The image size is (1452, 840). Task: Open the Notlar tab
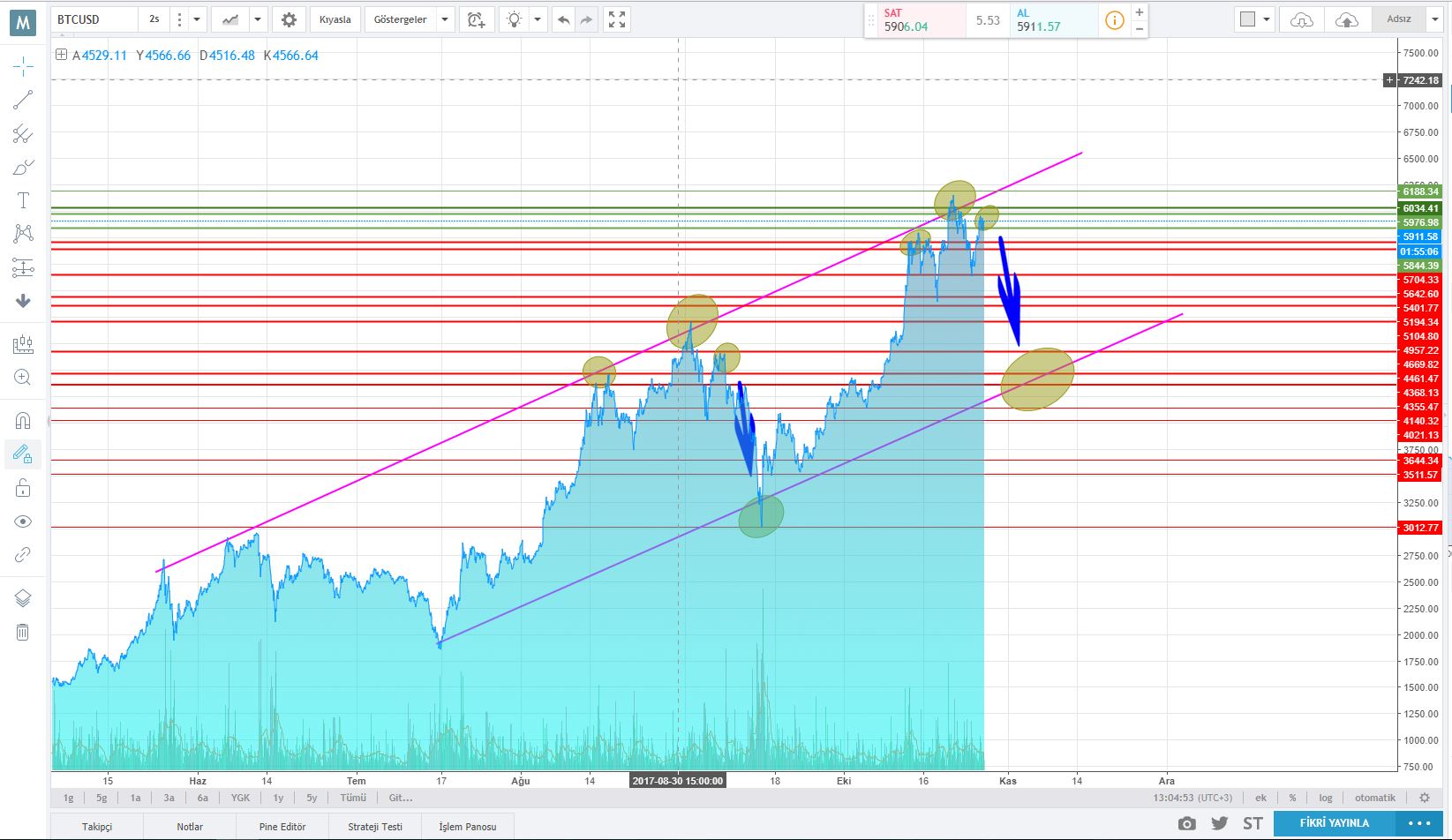pyautogui.click(x=190, y=827)
